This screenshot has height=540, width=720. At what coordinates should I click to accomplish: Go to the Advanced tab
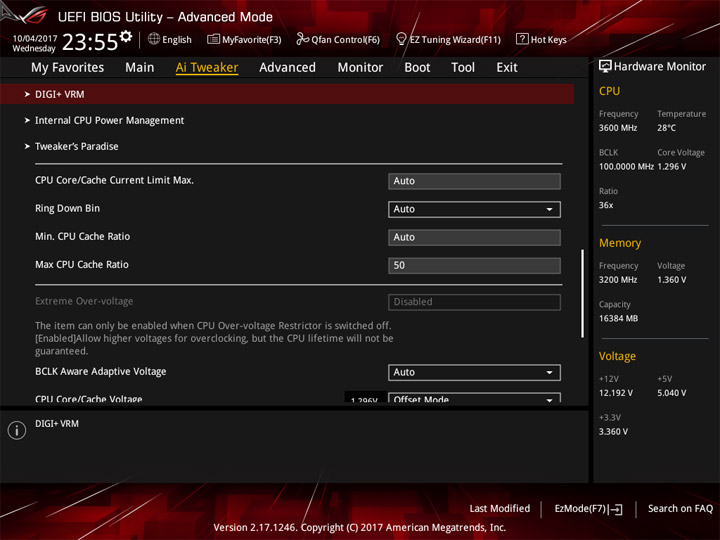point(287,68)
